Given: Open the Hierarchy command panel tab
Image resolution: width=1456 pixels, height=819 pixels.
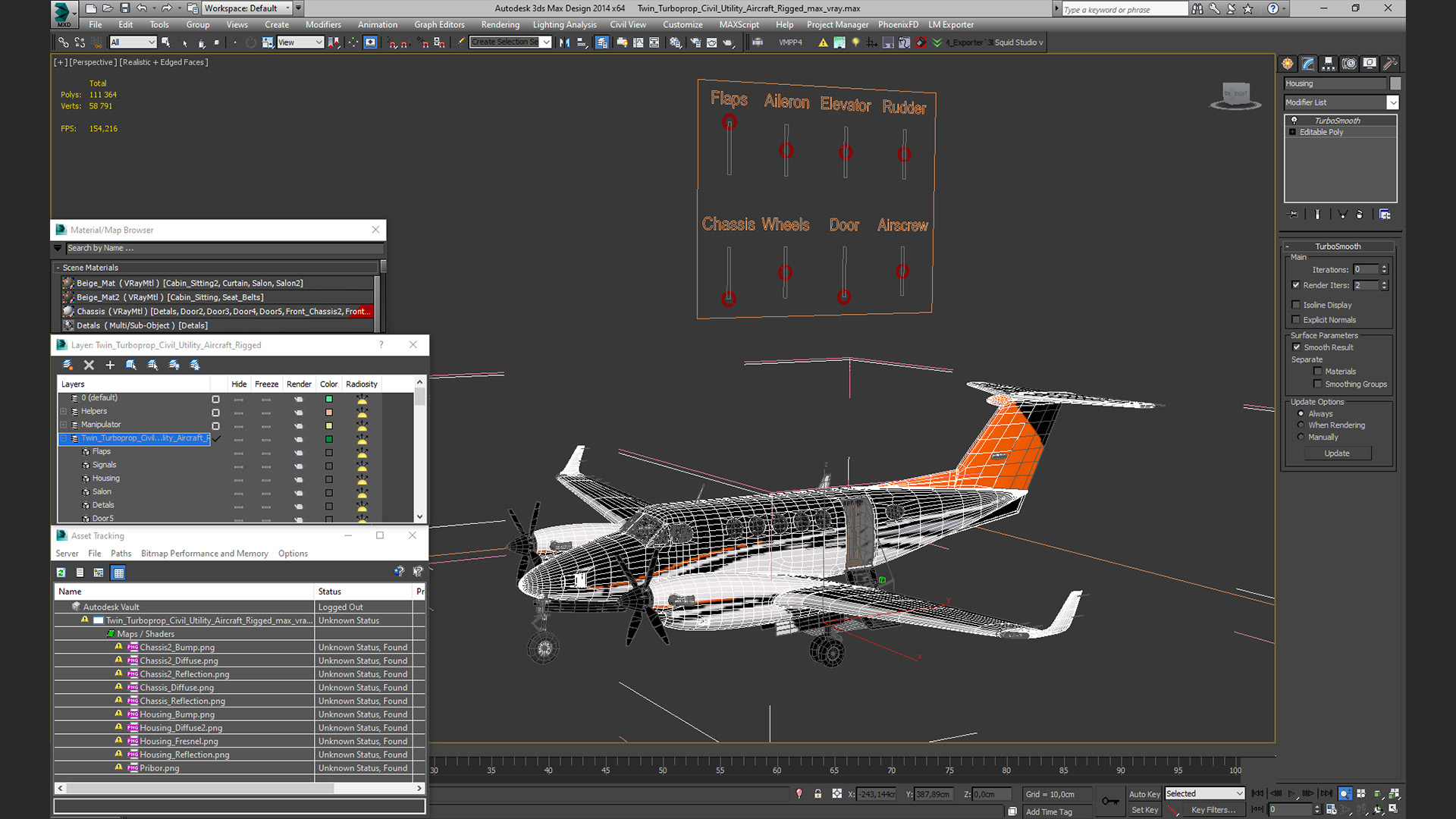Looking at the screenshot, I should 1329,64.
